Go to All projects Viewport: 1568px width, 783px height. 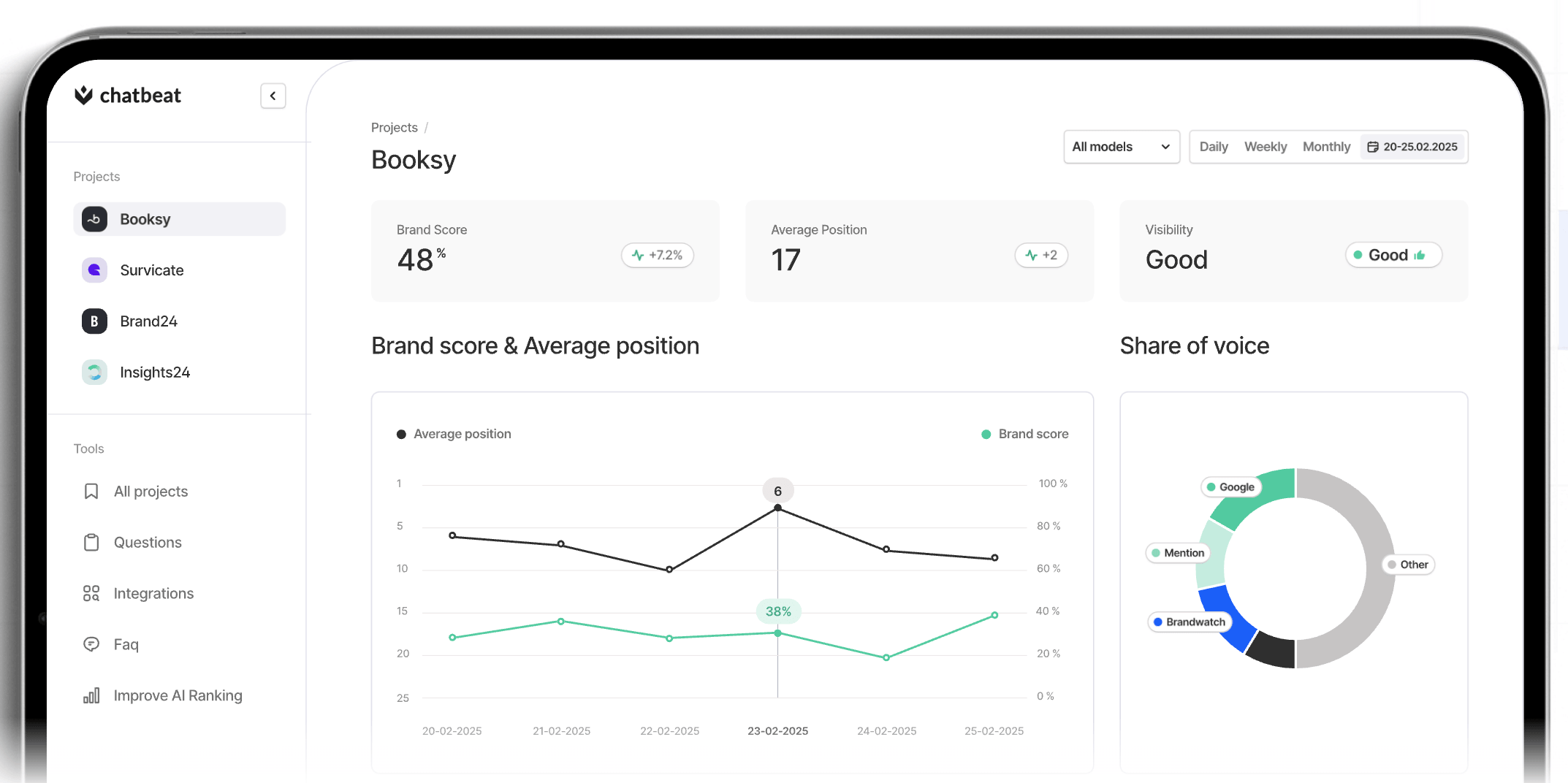click(x=151, y=492)
